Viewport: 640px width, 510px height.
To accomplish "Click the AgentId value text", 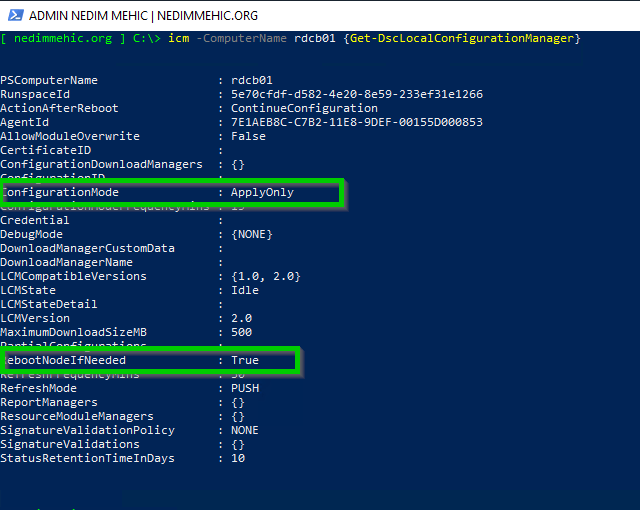I will 356,122.
